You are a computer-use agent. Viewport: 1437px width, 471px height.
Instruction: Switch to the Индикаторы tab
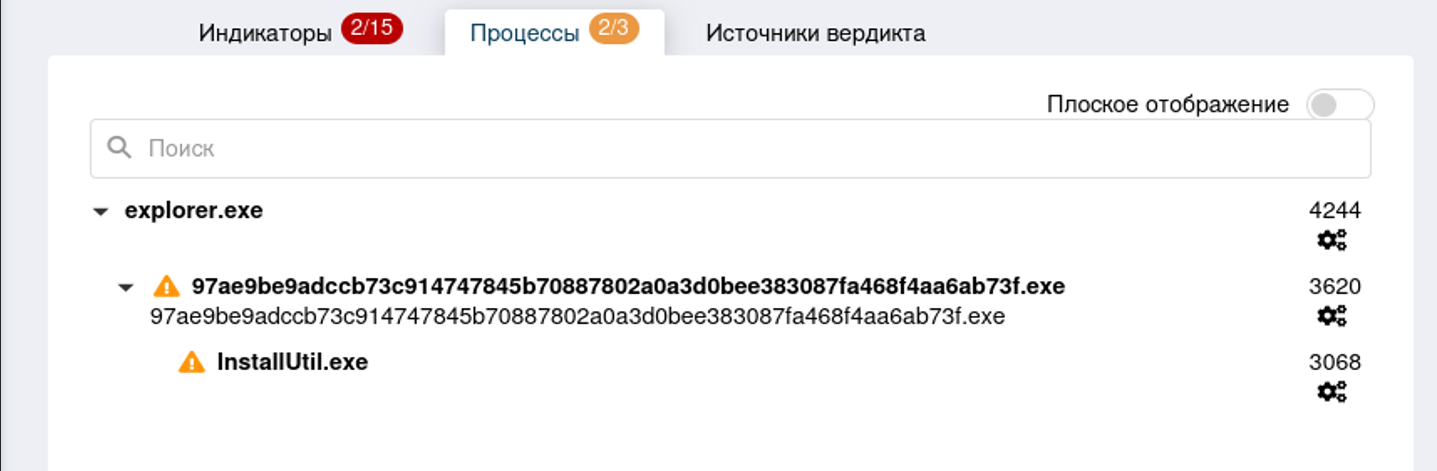pos(265,33)
